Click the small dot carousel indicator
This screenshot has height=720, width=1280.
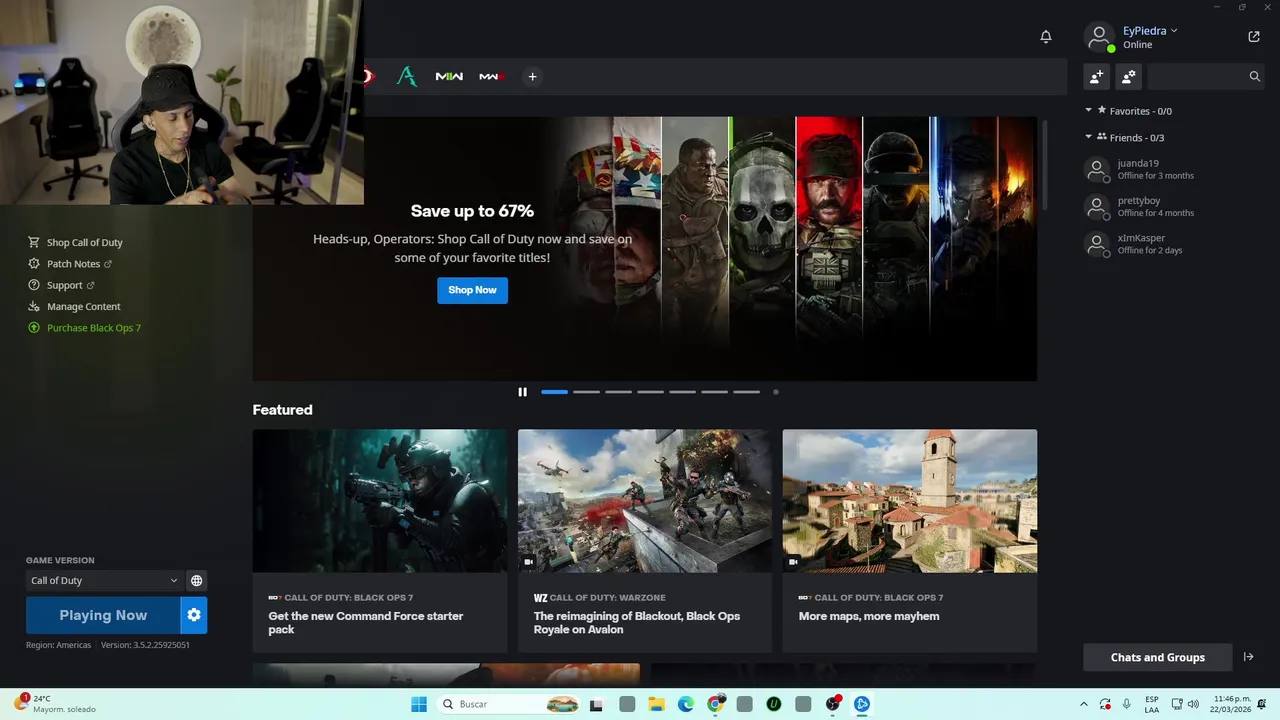point(776,392)
